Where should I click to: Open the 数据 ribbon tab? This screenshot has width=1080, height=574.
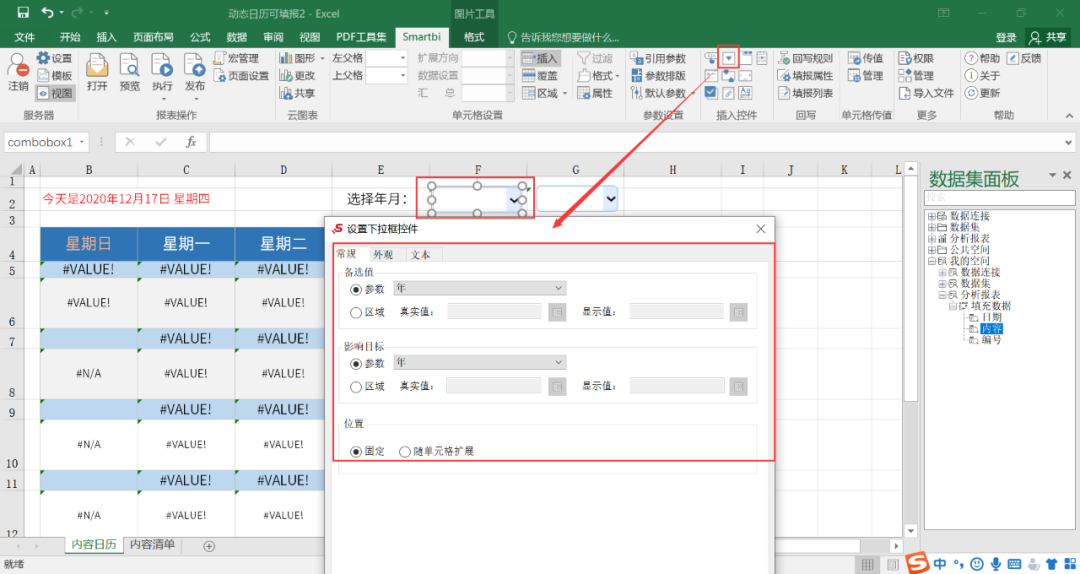[x=236, y=37]
